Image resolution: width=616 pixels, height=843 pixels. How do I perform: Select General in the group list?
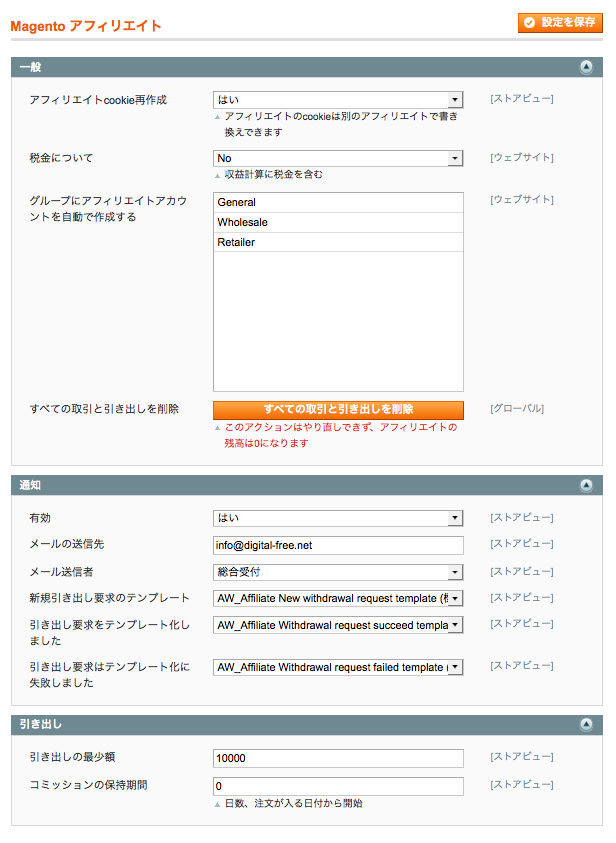[338, 202]
